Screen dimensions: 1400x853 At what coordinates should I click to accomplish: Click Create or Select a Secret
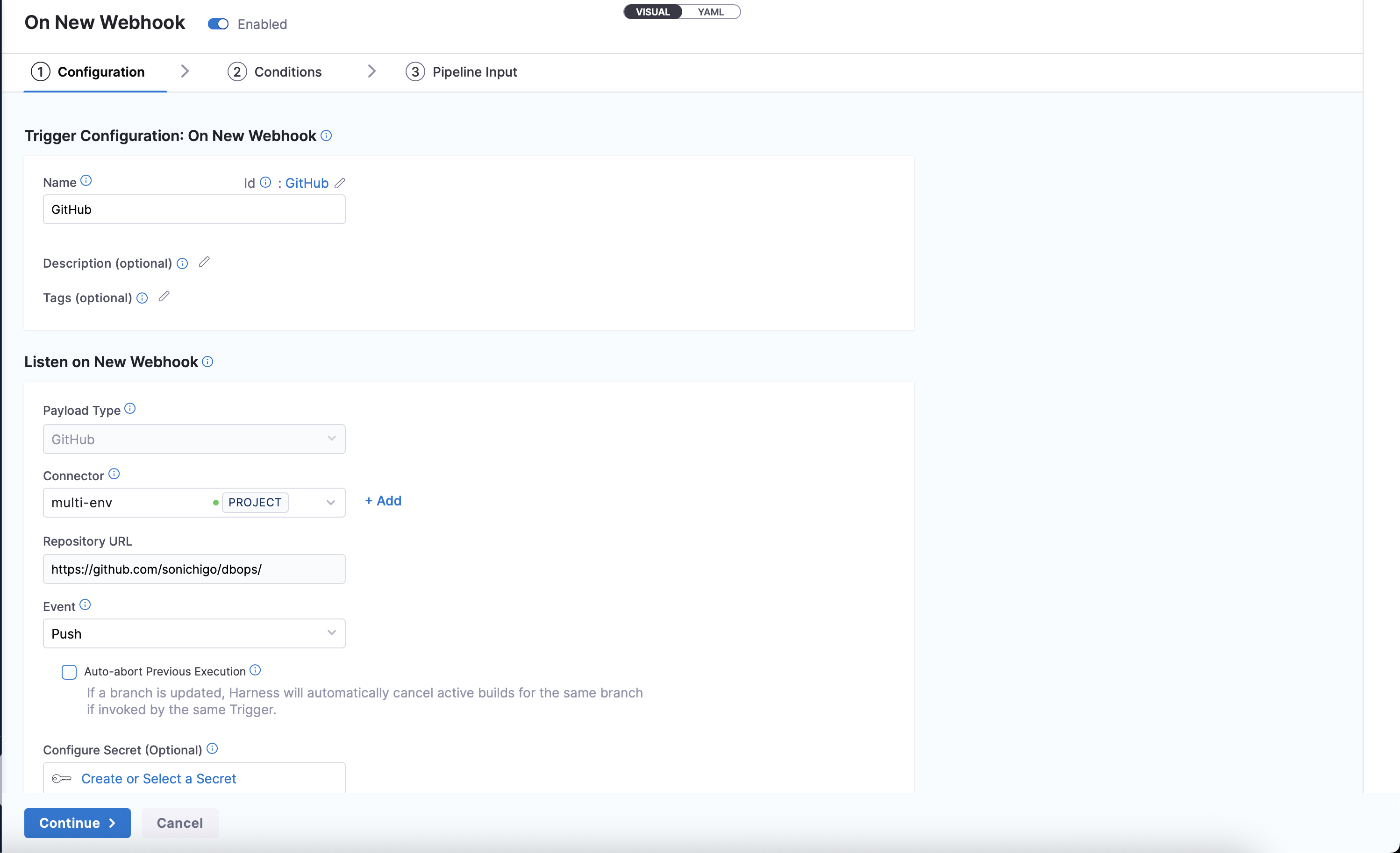pos(158,779)
